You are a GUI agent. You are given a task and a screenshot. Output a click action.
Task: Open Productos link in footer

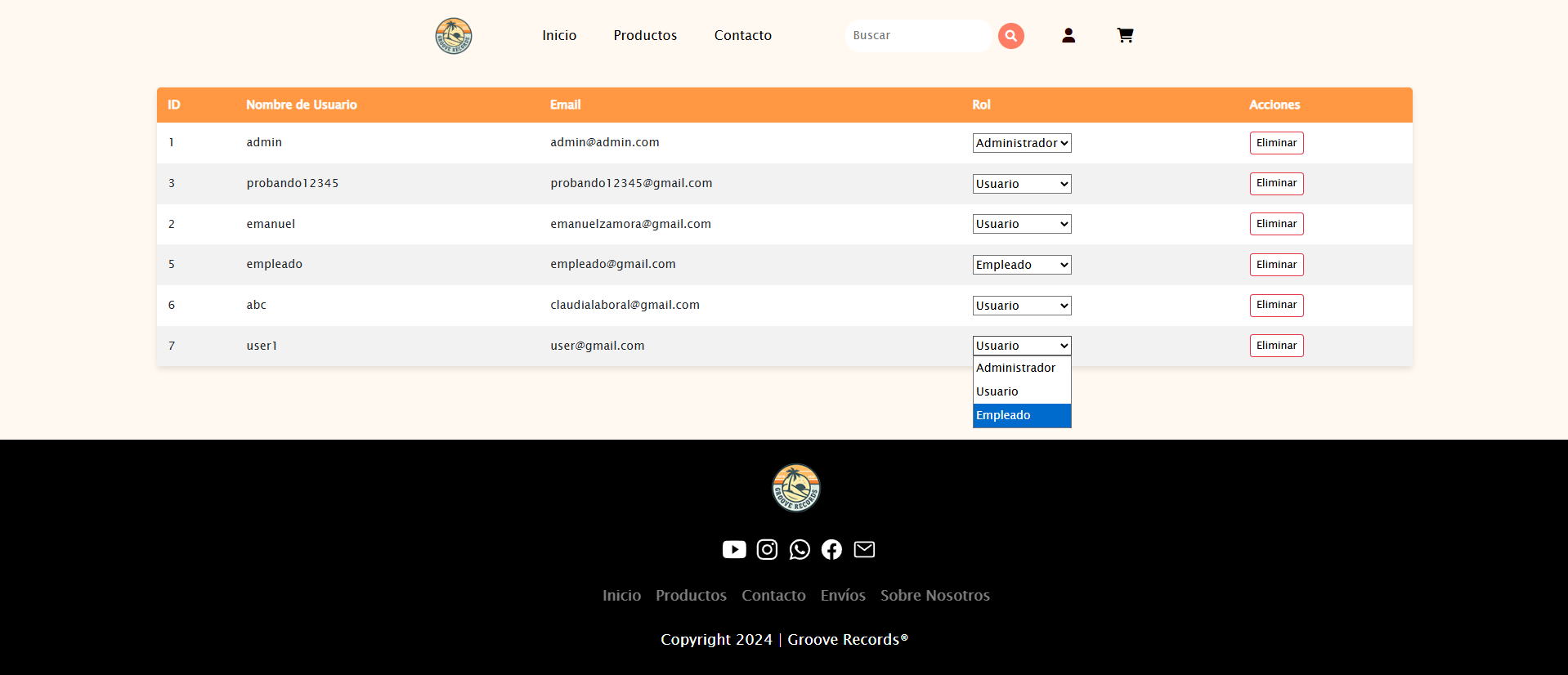(691, 596)
